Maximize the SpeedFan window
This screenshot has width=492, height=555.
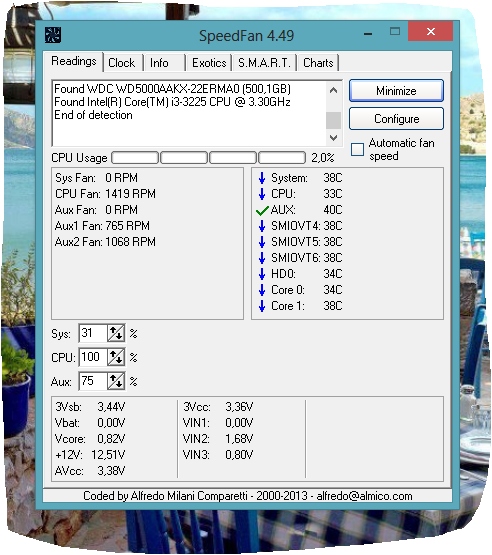[395, 32]
